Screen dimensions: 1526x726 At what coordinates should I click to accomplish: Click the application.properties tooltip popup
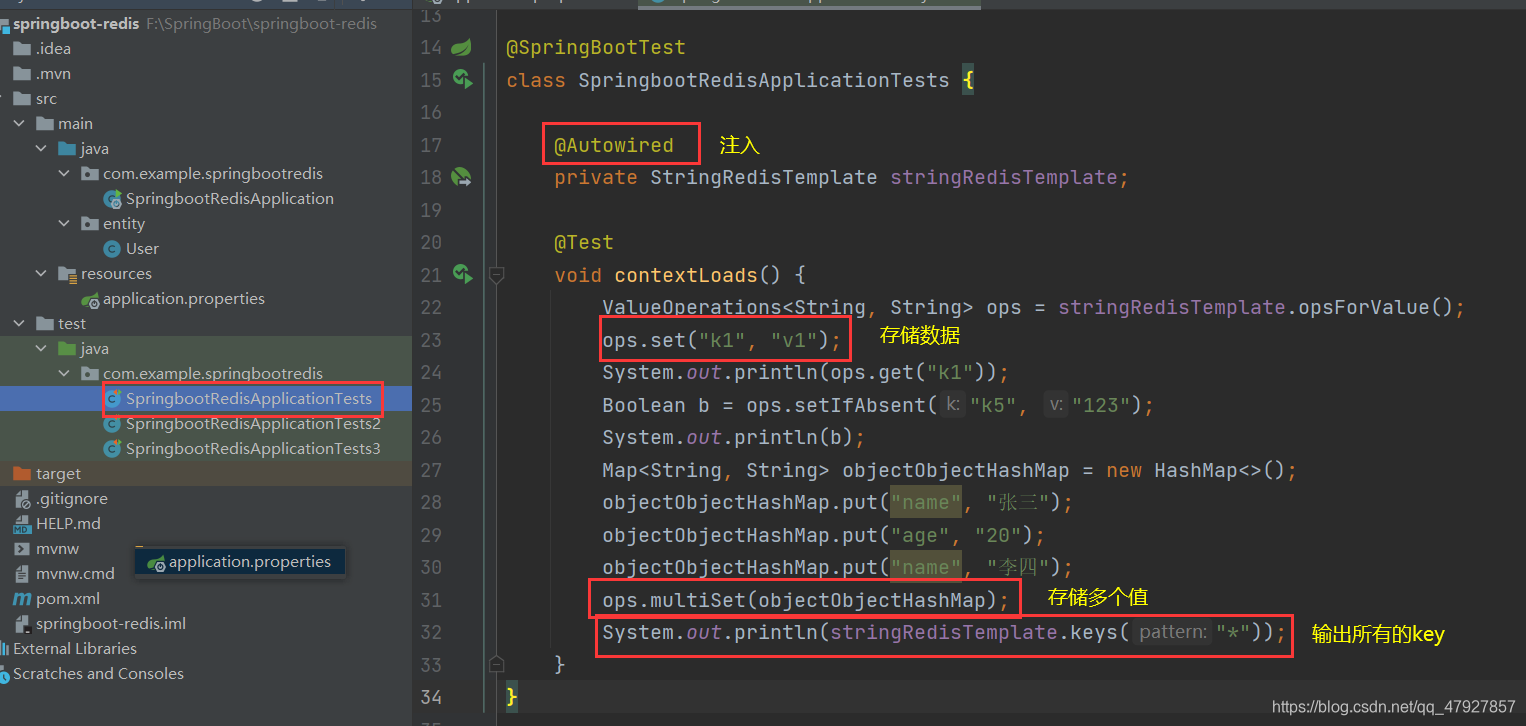coord(240,562)
